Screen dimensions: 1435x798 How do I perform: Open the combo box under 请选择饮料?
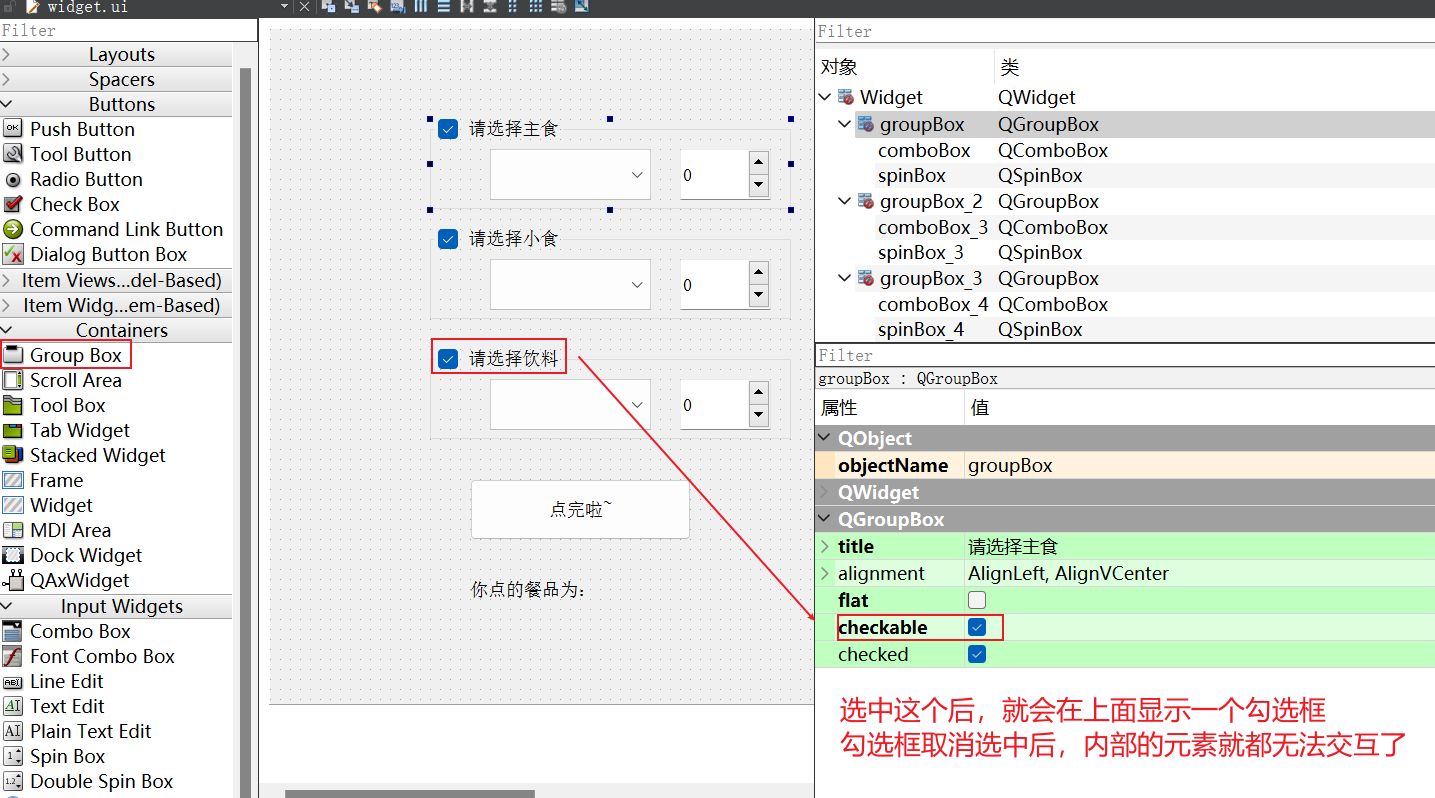570,405
